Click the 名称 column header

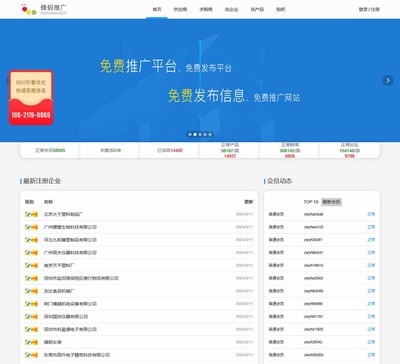point(48,202)
